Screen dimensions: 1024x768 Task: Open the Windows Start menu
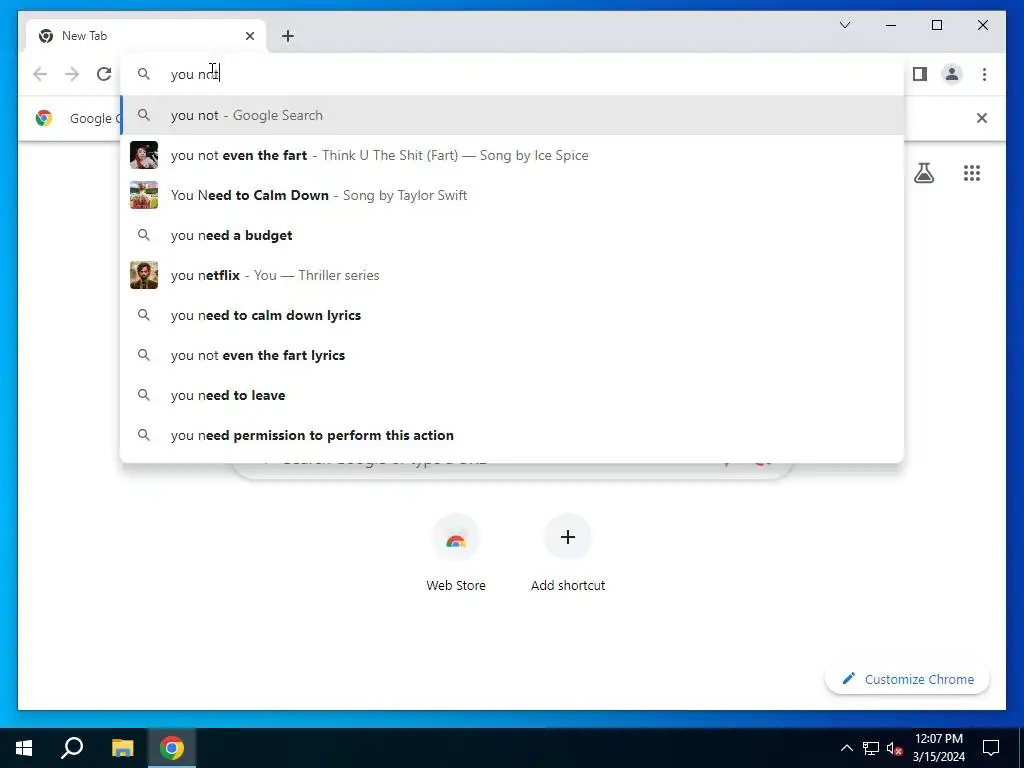24,748
